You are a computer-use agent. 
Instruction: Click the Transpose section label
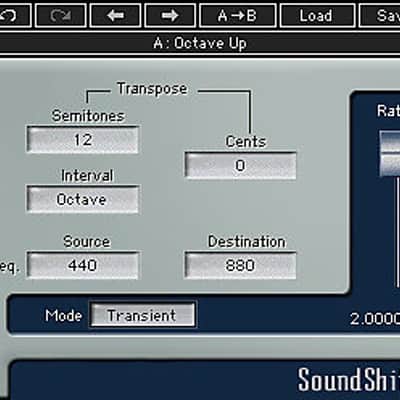[x=152, y=89]
